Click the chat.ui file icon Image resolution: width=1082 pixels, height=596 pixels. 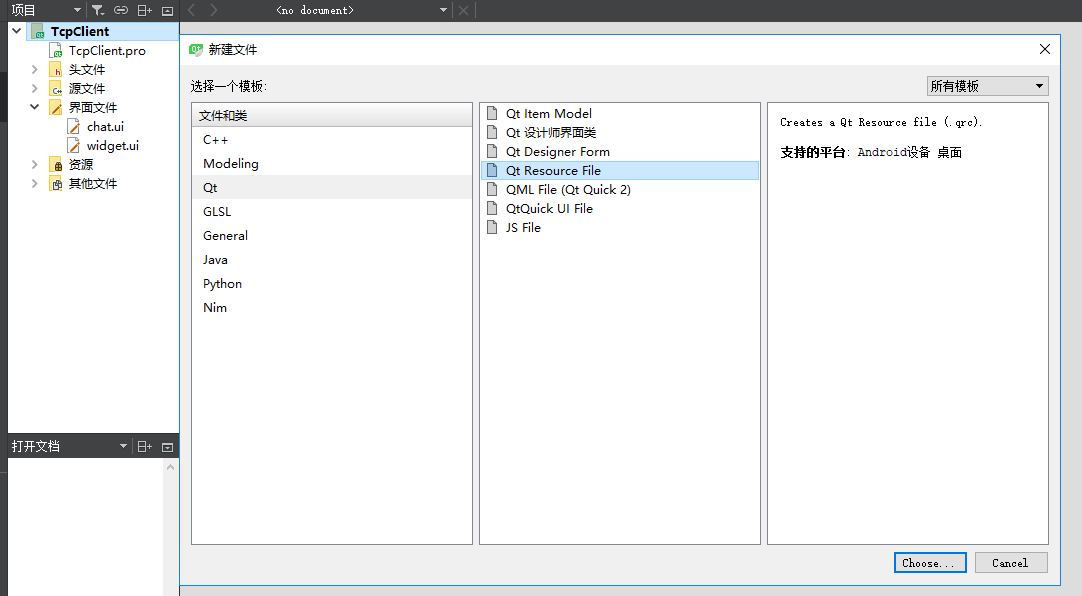pyautogui.click(x=73, y=126)
